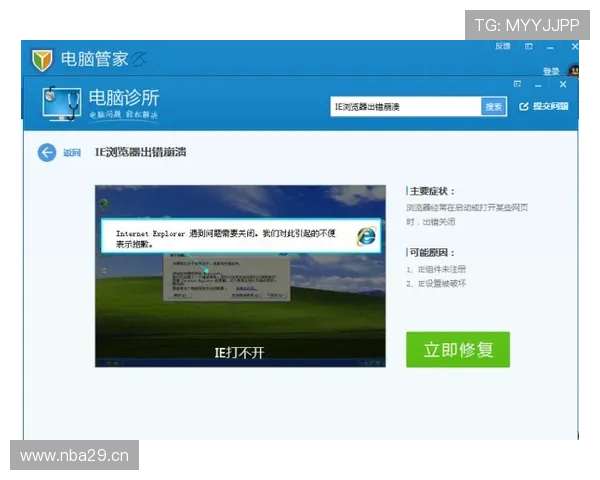Click the Internet Explorer logo in preview
This screenshot has width=600, height=480.
click(x=367, y=236)
